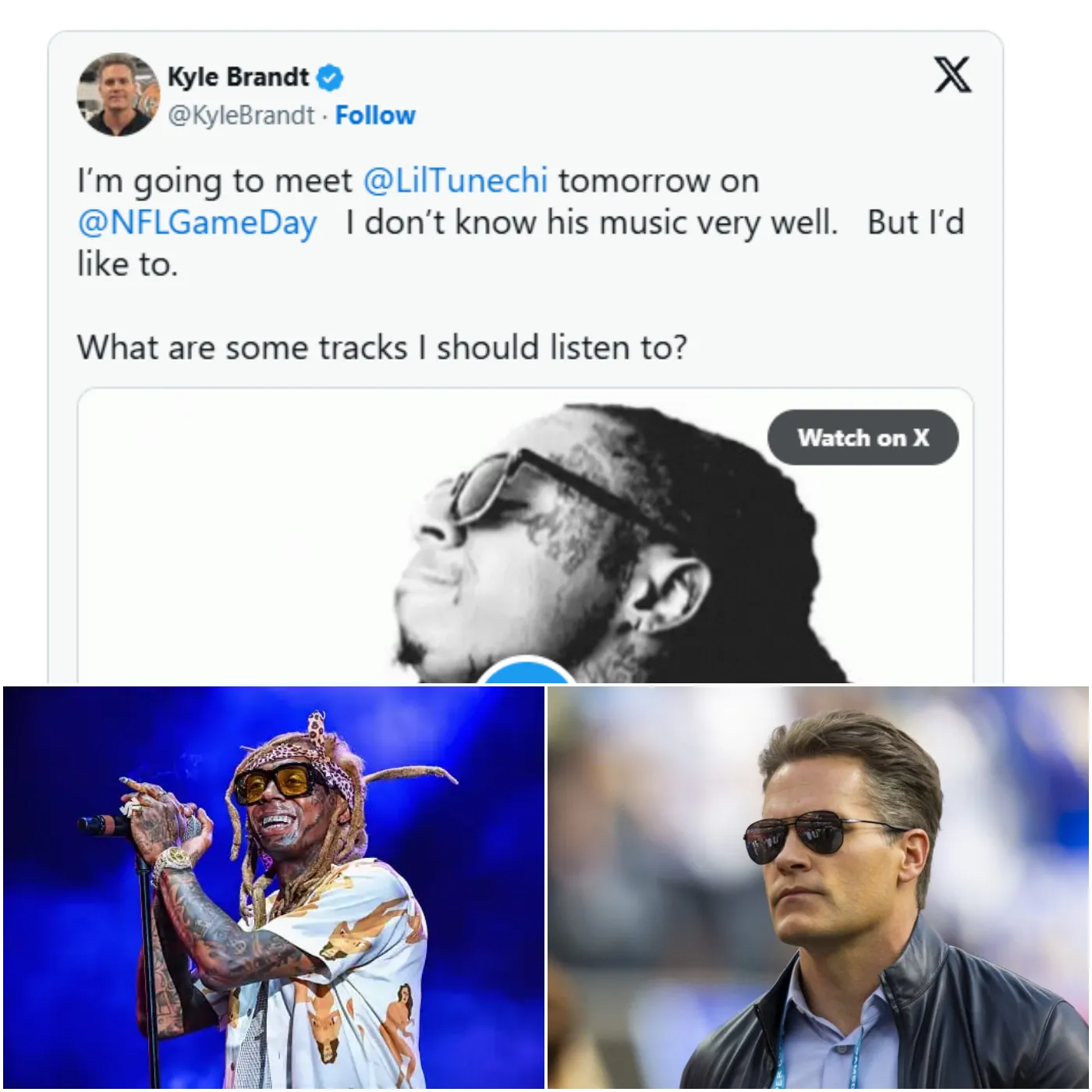The height and width of the screenshot is (1092, 1092).
Task: Click Kyle Brandt's display name
Action: (x=238, y=76)
